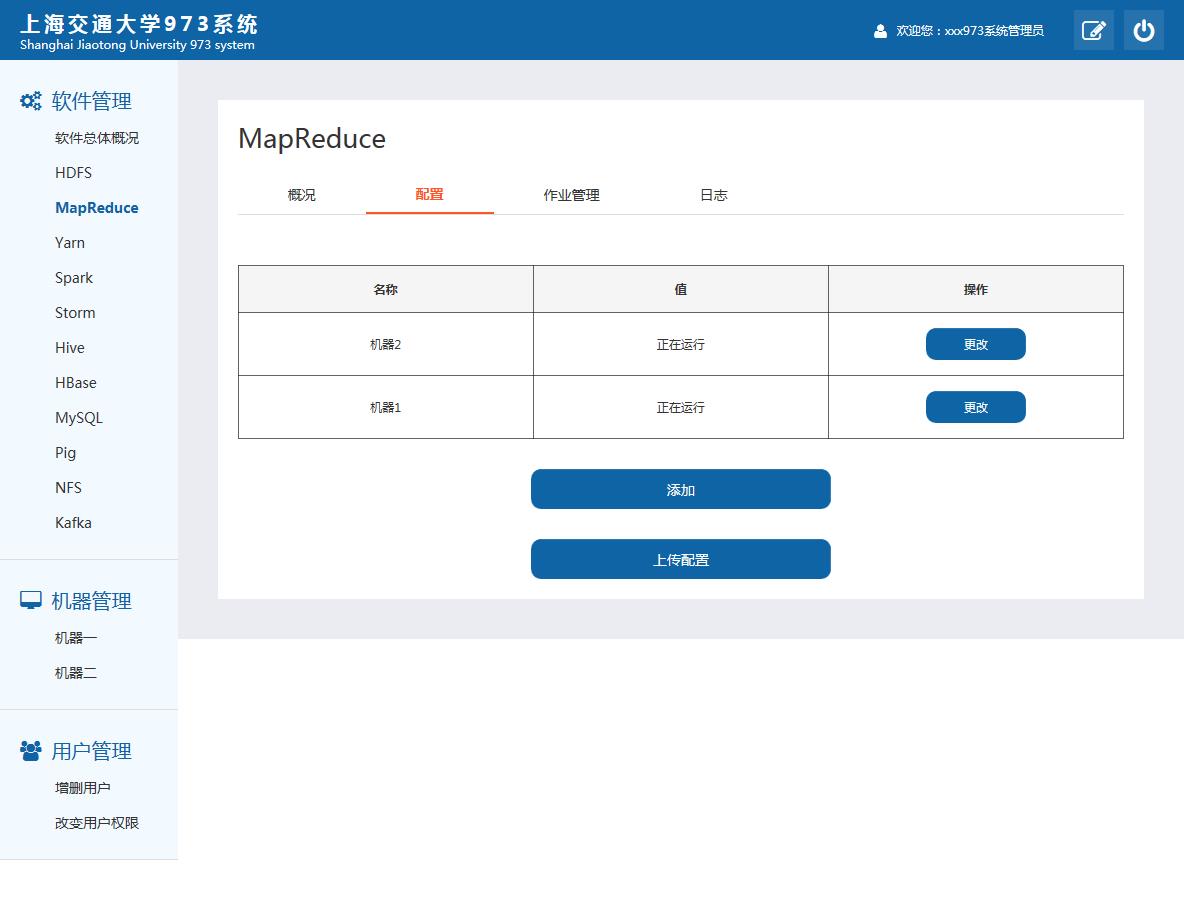Go to Spark in sidebar
1184x909 pixels.
pos(74,278)
